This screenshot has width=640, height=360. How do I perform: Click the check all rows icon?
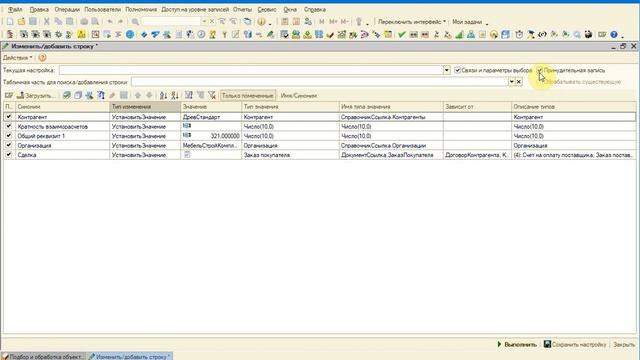coord(67,96)
